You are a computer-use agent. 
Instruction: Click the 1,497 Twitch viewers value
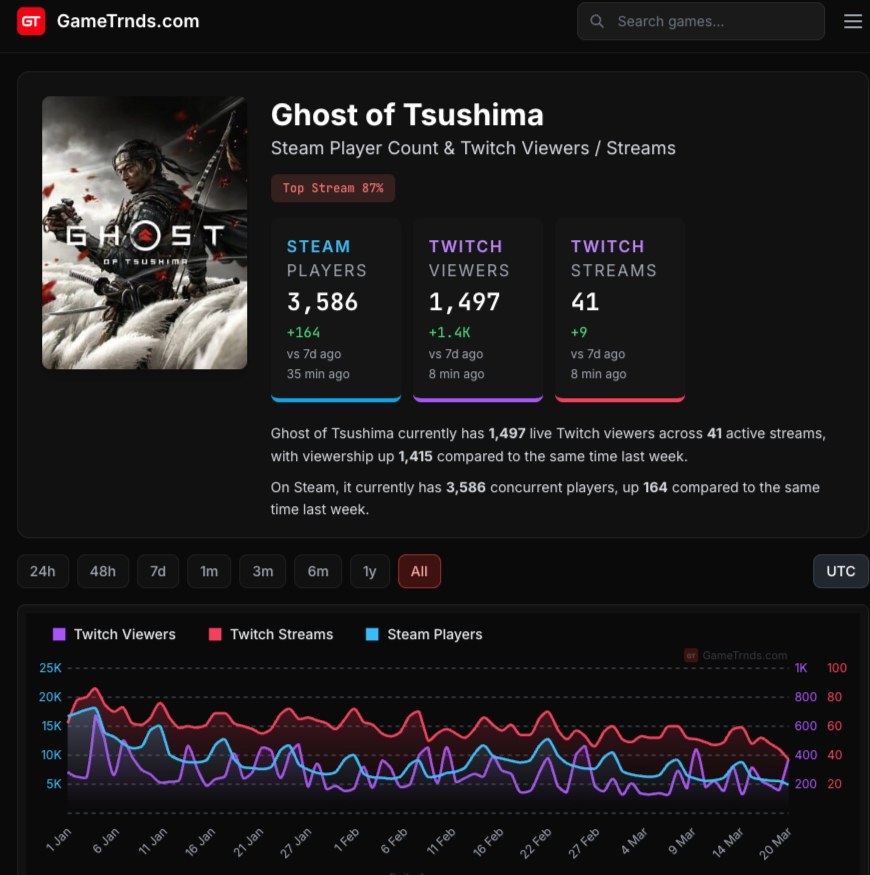pos(464,302)
